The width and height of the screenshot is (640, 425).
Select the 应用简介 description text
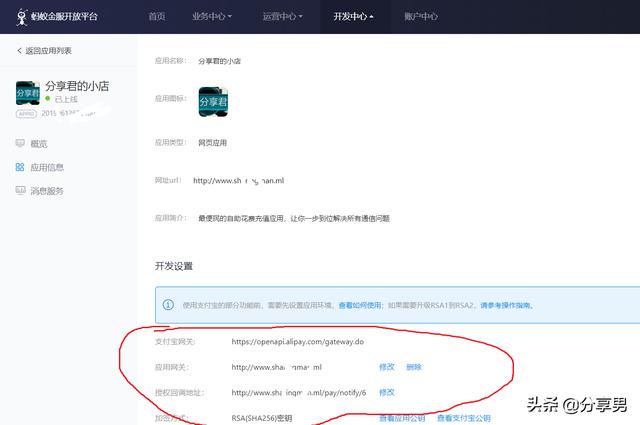coord(294,218)
